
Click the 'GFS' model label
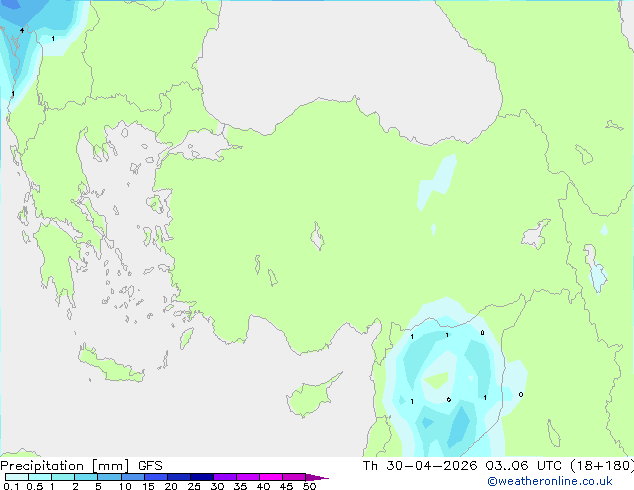click(150, 466)
